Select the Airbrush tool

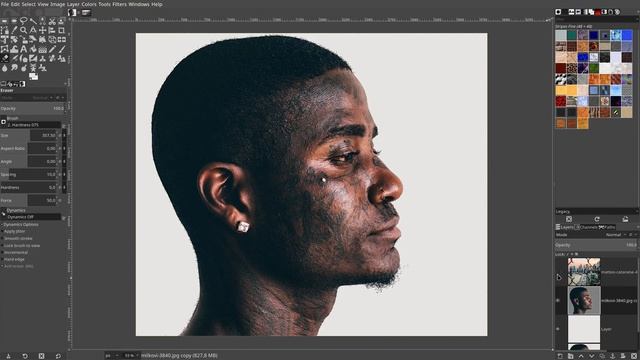[x=14, y=58]
